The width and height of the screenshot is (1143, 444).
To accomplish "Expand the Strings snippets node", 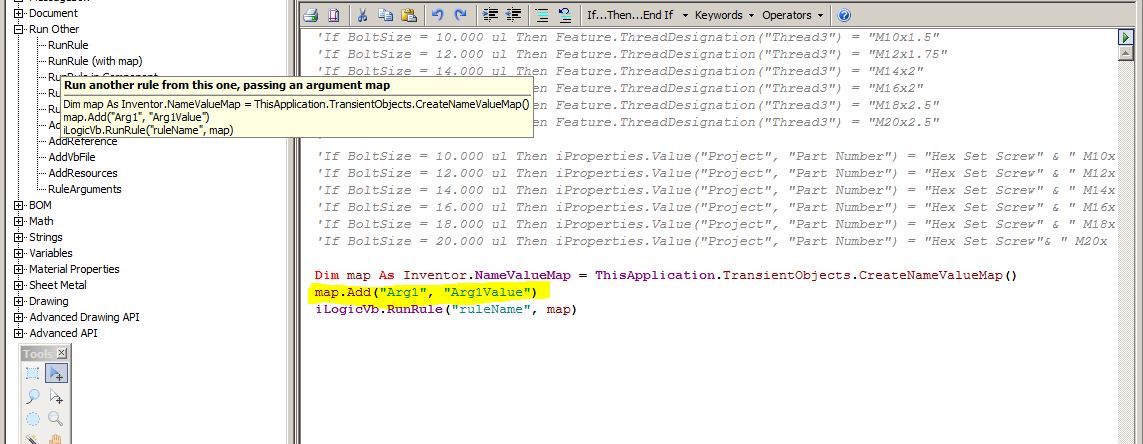I will coord(19,237).
